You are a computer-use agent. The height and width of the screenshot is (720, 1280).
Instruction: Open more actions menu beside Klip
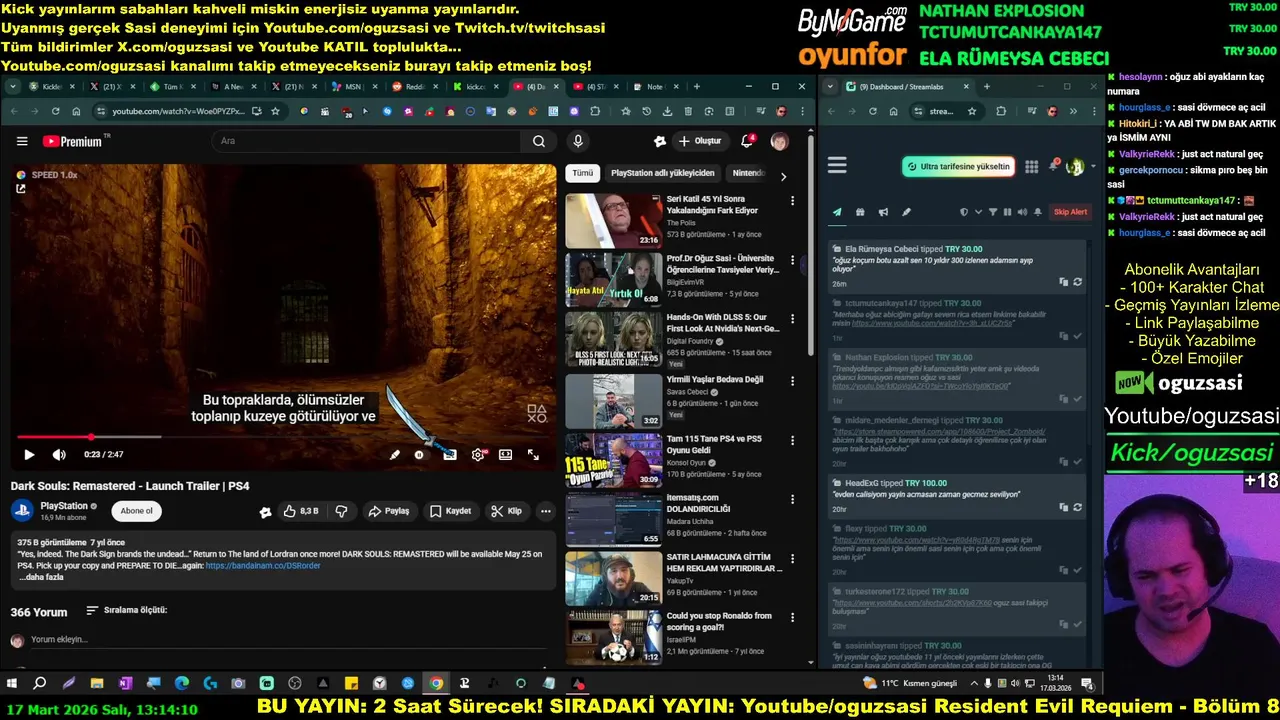[546, 511]
